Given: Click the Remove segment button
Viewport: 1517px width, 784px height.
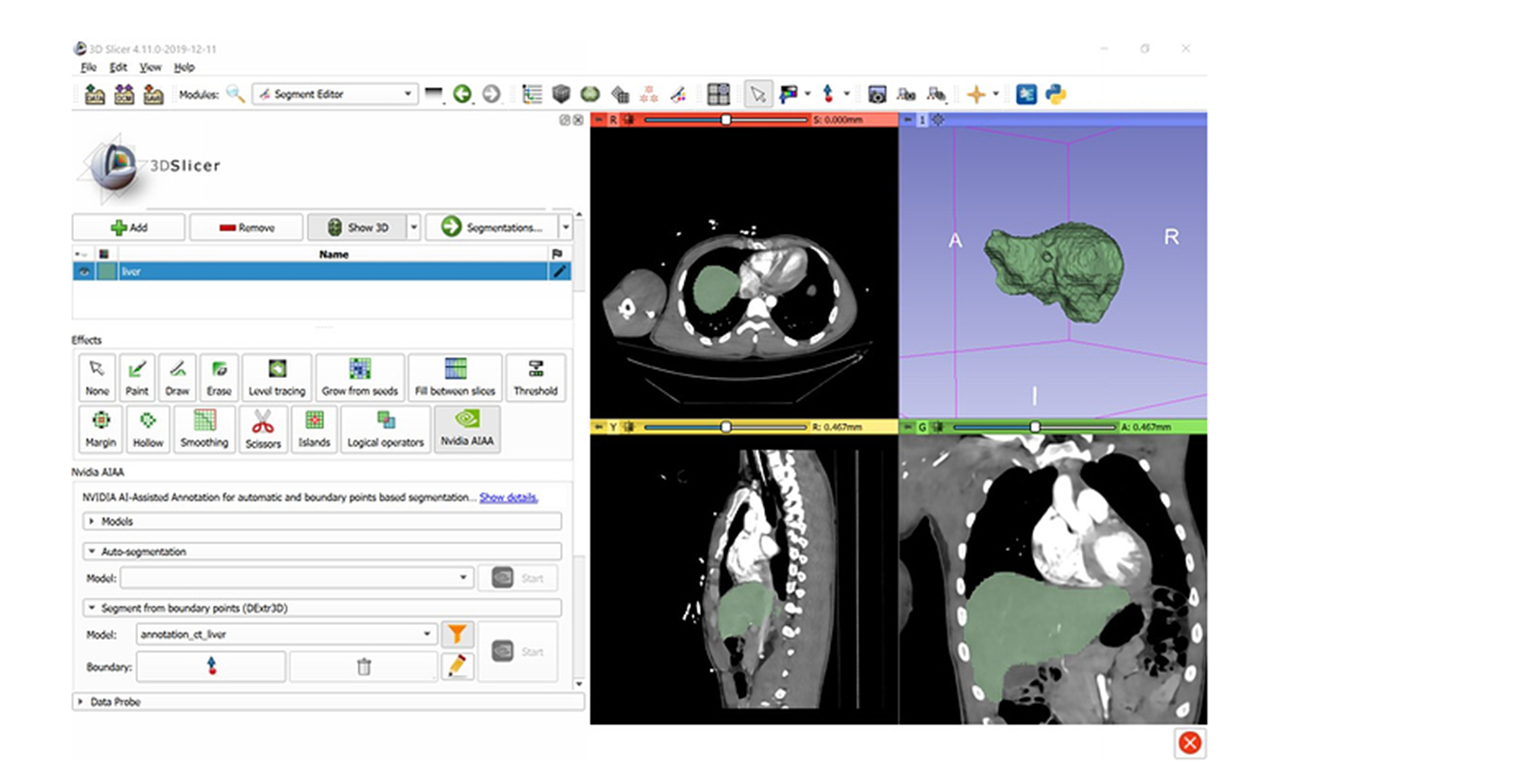Looking at the screenshot, I should [x=246, y=228].
